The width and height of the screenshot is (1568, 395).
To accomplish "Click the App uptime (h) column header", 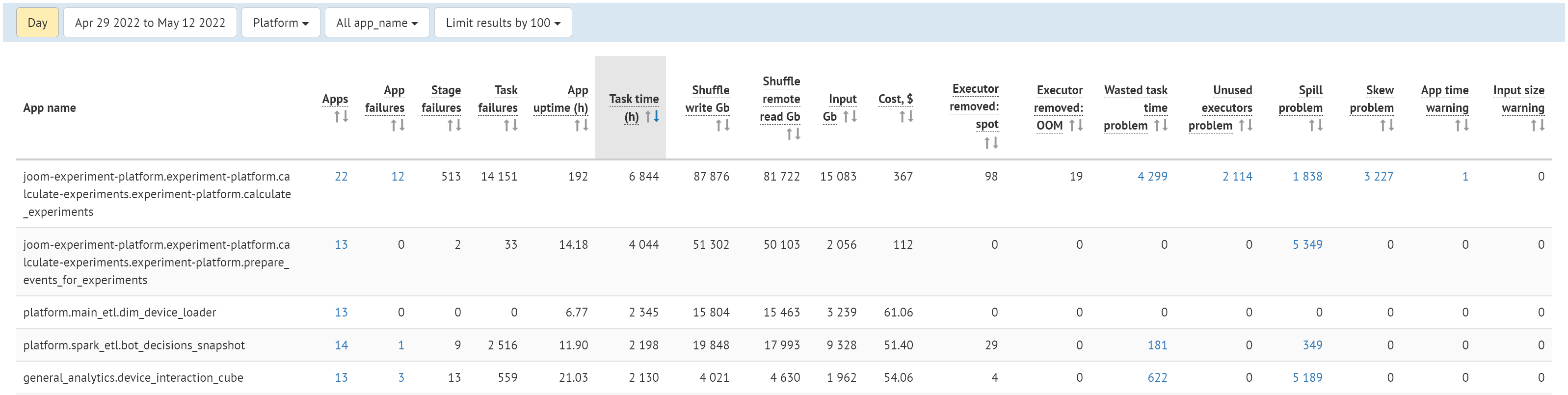I will 560,99.
